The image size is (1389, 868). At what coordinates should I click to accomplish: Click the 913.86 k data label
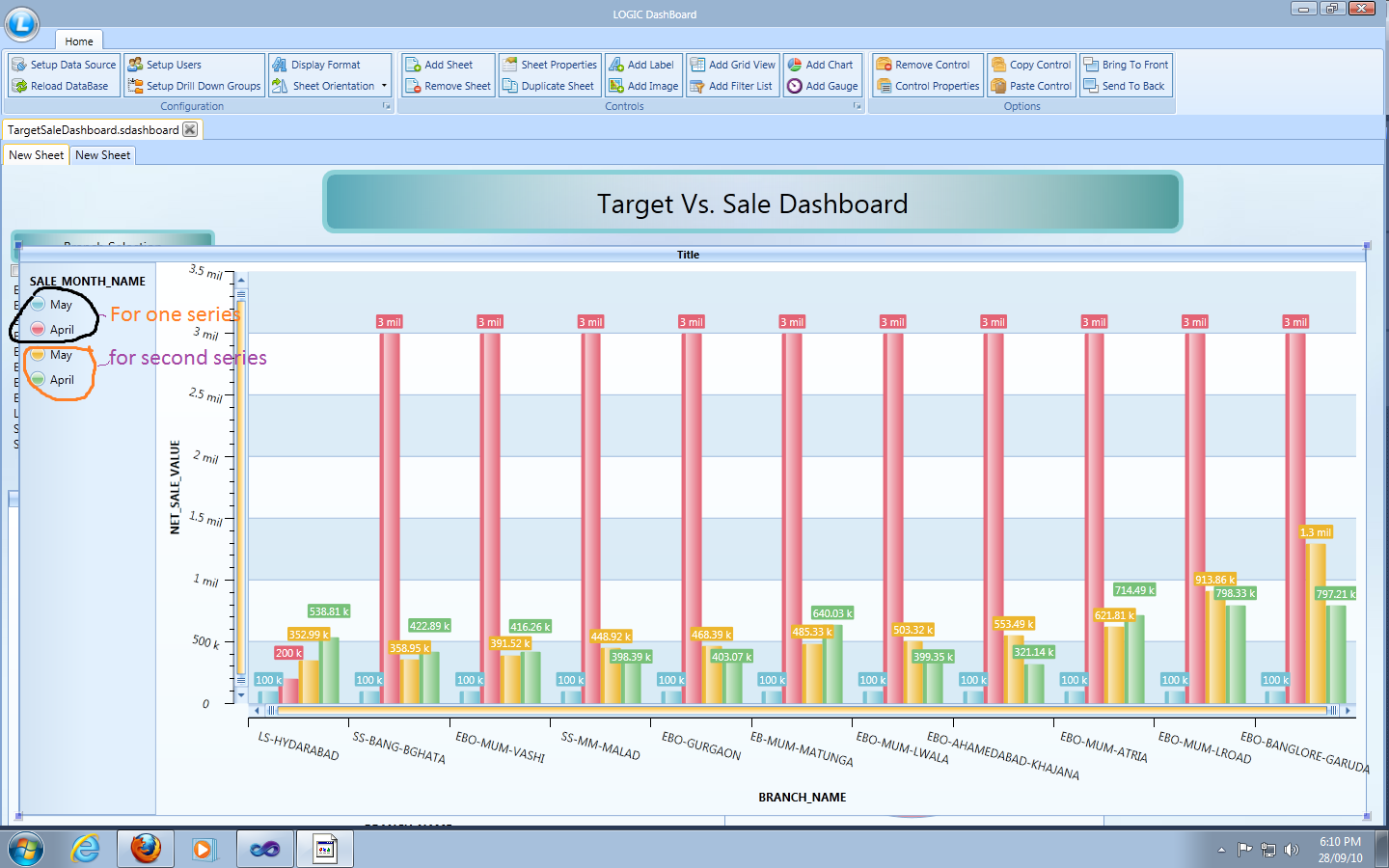(x=1214, y=580)
